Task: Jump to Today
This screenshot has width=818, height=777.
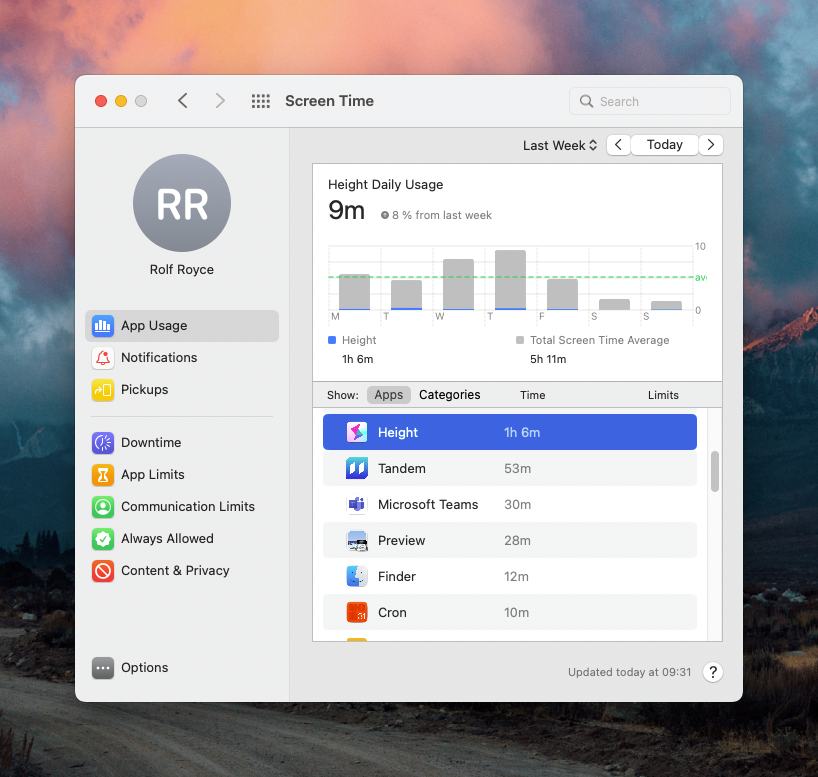Action: tap(665, 145)
